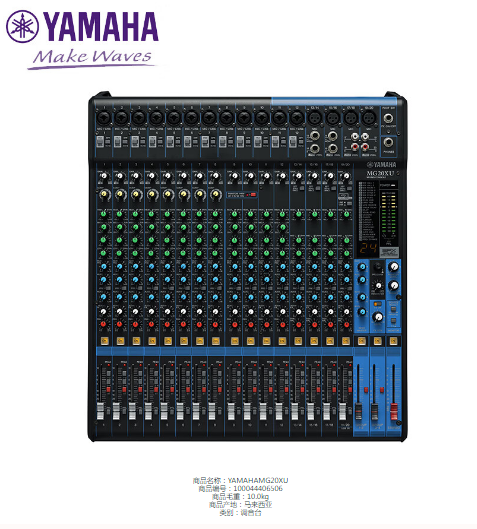Click the channel 1 red pan knob
The image size is (477, 529).
point(104,324)
